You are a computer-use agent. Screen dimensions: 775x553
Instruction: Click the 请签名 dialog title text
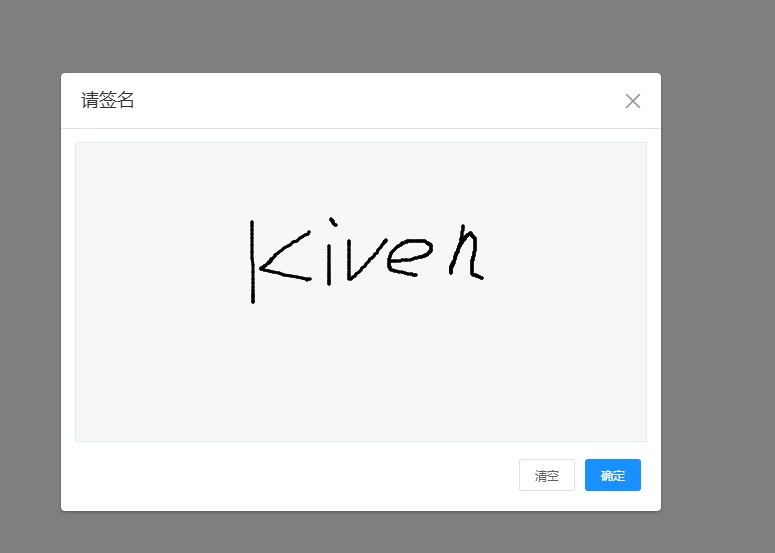pos(108,100)
